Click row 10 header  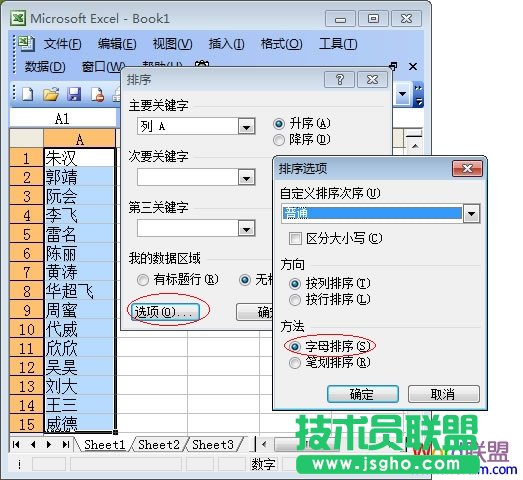26,329
